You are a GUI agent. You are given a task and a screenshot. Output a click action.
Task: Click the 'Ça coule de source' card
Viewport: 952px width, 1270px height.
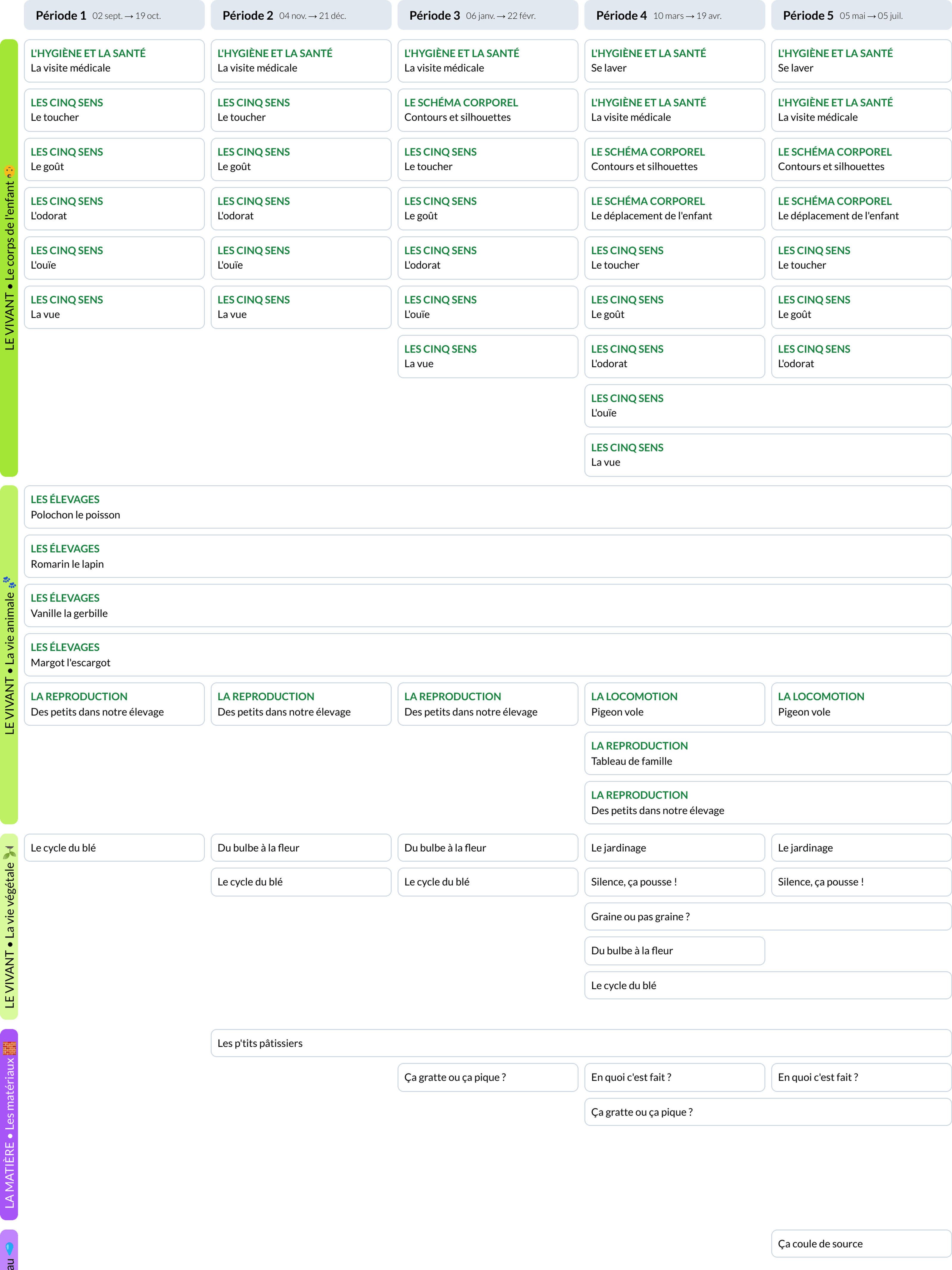(860, 1244)
